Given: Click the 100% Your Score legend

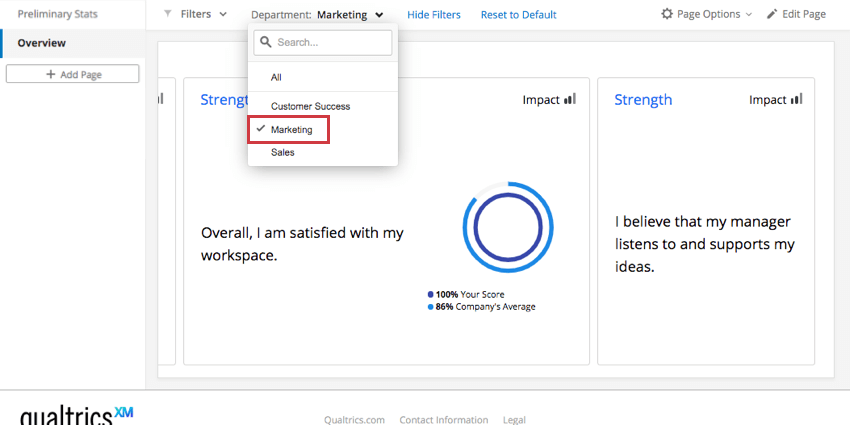Looking at the screenshot, I should pyautogui.click(x=466, y=294).
